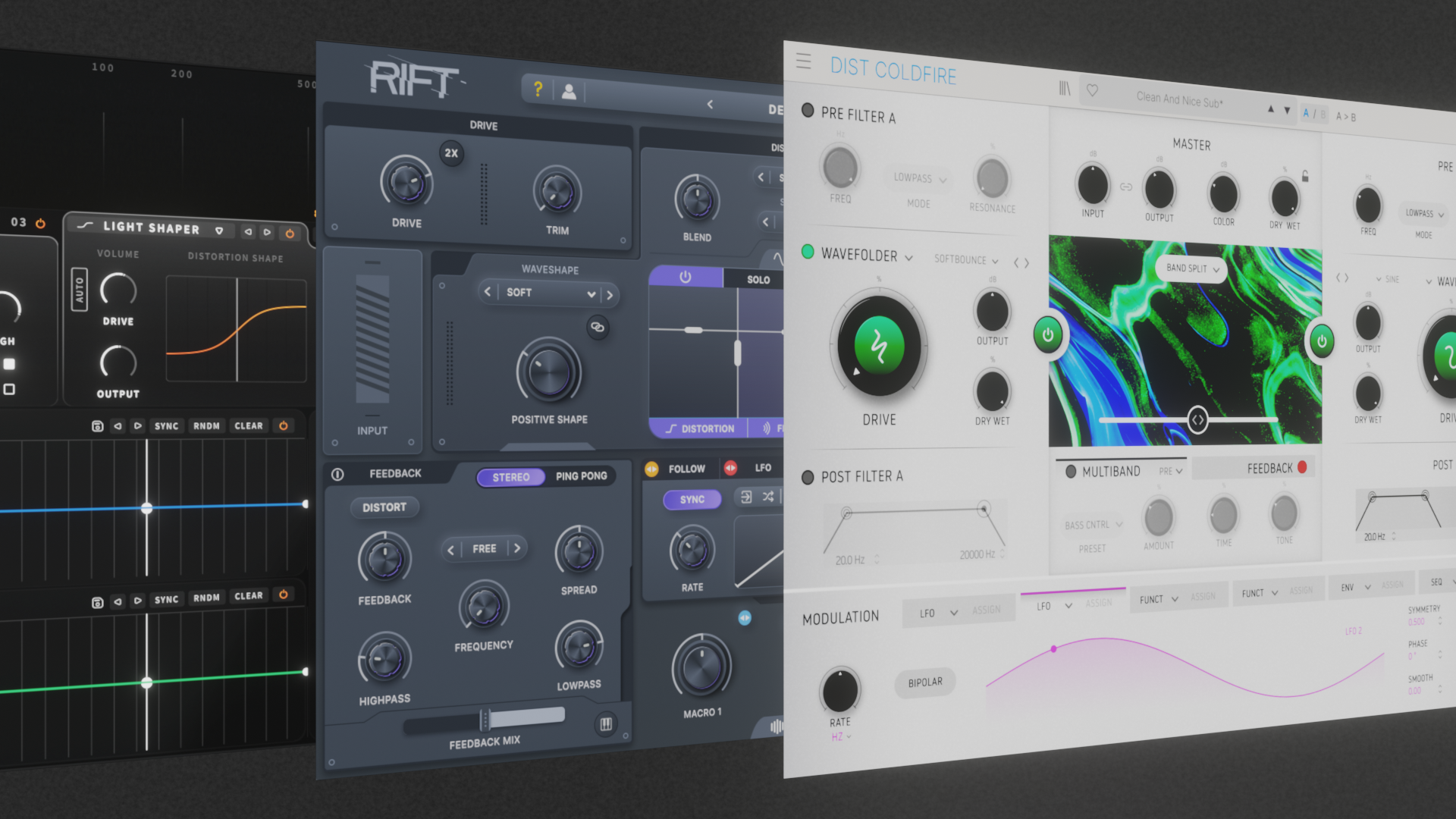Click the band split position handle in visualizer
This screenshot has height=819, width=1456.
1197,419
